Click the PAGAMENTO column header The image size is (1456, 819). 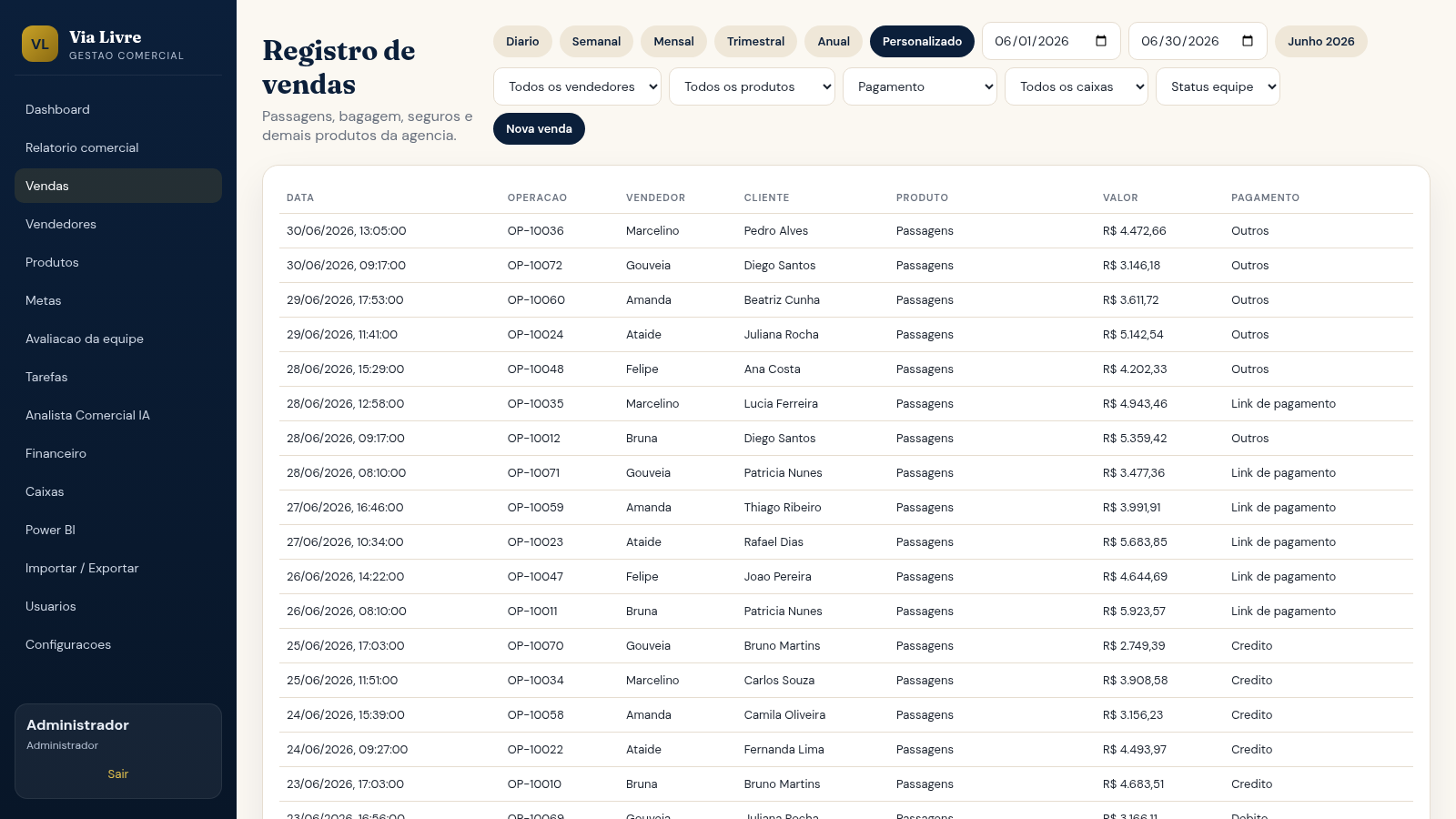tap(1265, 197)
